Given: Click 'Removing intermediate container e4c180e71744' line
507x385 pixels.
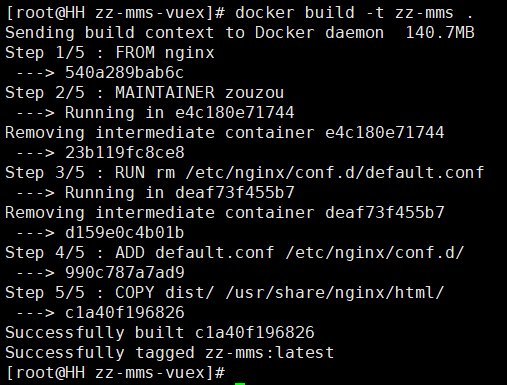Looking at the screenshot, I should tap(225, 133).
